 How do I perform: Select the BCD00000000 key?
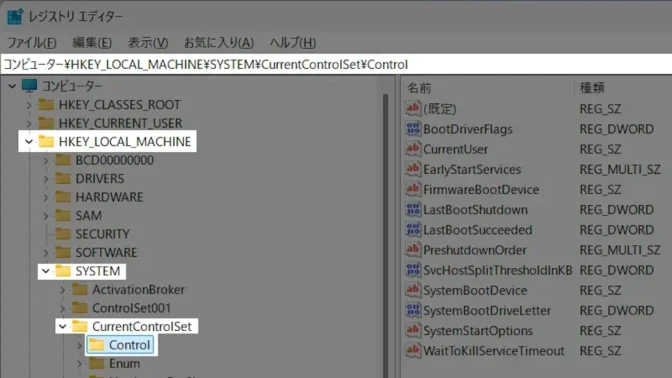114,160
